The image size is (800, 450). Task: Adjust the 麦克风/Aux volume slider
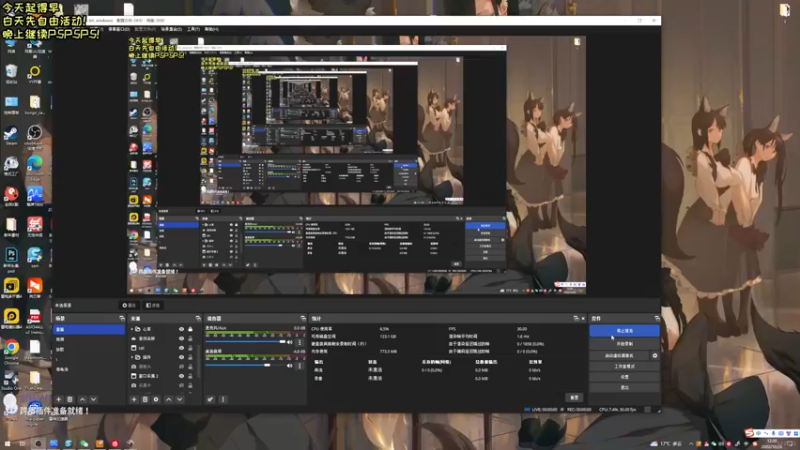coord(245,342)
